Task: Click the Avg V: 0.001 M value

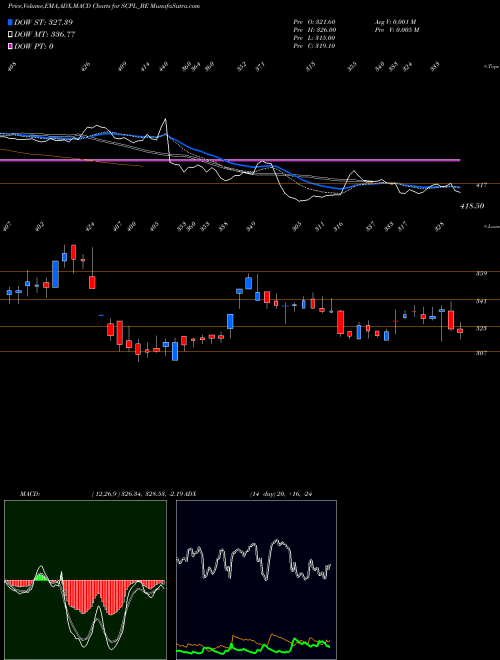Action: pyautogui.click(x=395, y=22)
